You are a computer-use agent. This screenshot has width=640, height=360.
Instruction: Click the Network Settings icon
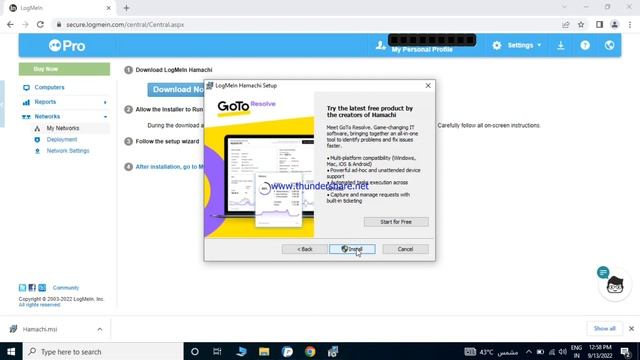tap(37, 151)
